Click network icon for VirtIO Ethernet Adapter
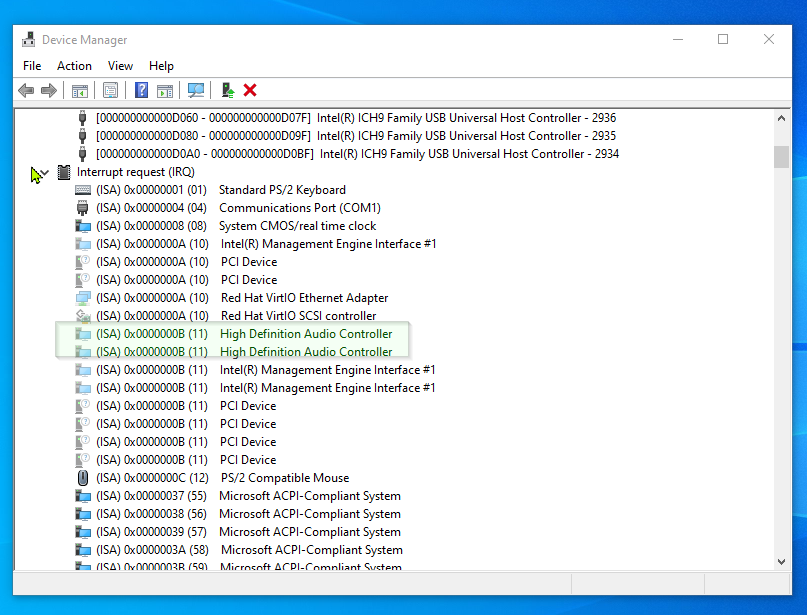807x615 pixels. tap(83, 298)
